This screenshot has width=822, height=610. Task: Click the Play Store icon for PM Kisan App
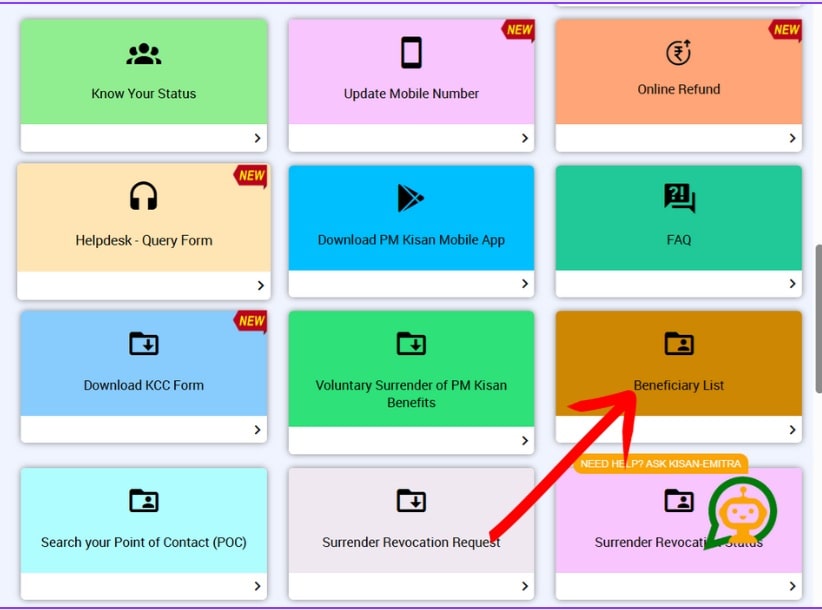(x=410, y=198)
